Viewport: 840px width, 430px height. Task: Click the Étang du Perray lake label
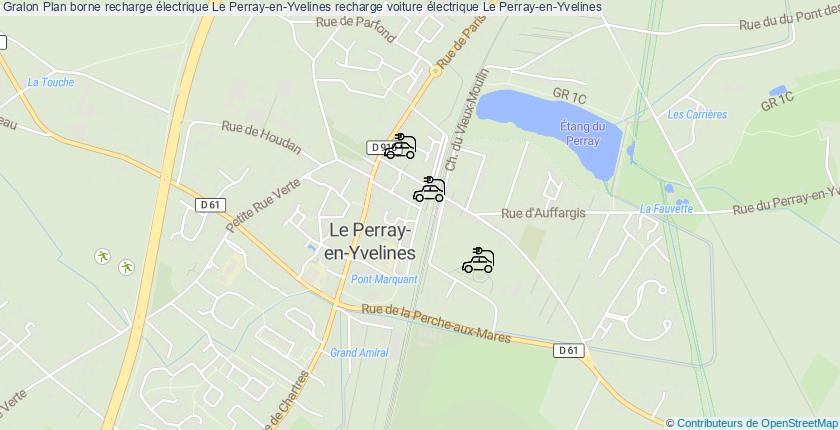pos(583,134)
